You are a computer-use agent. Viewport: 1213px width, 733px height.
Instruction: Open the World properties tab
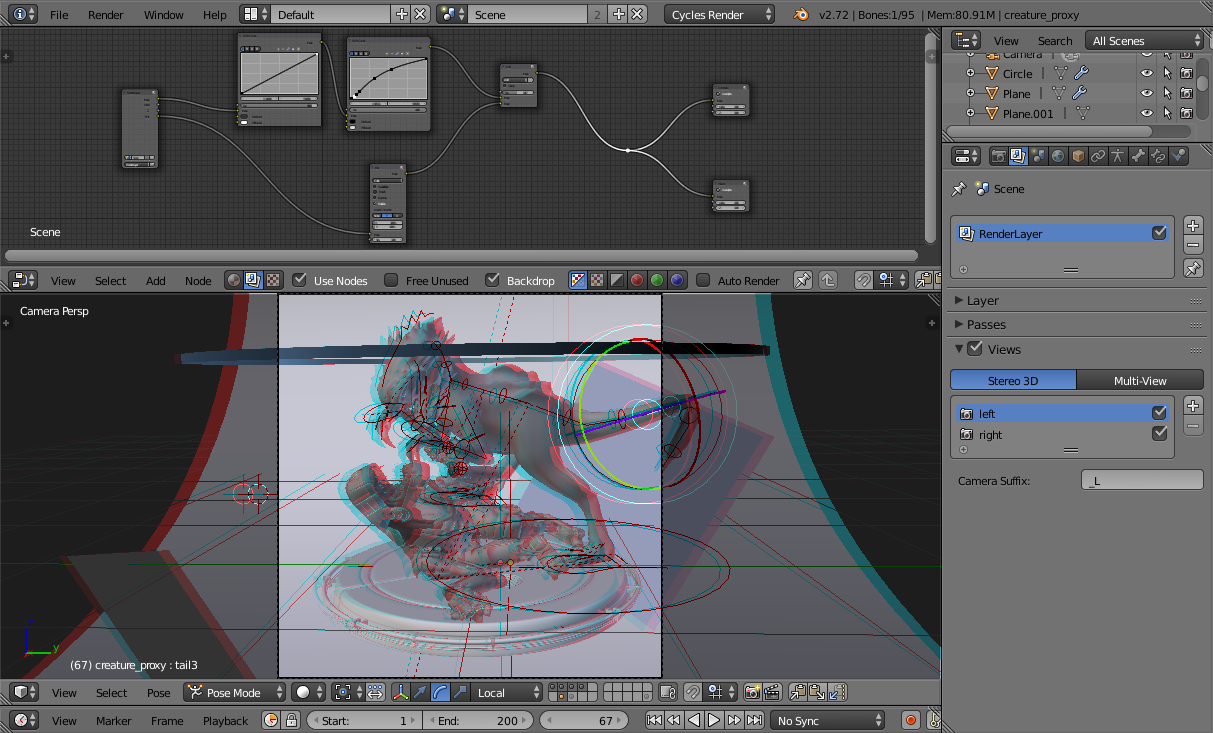[1058, 156]
